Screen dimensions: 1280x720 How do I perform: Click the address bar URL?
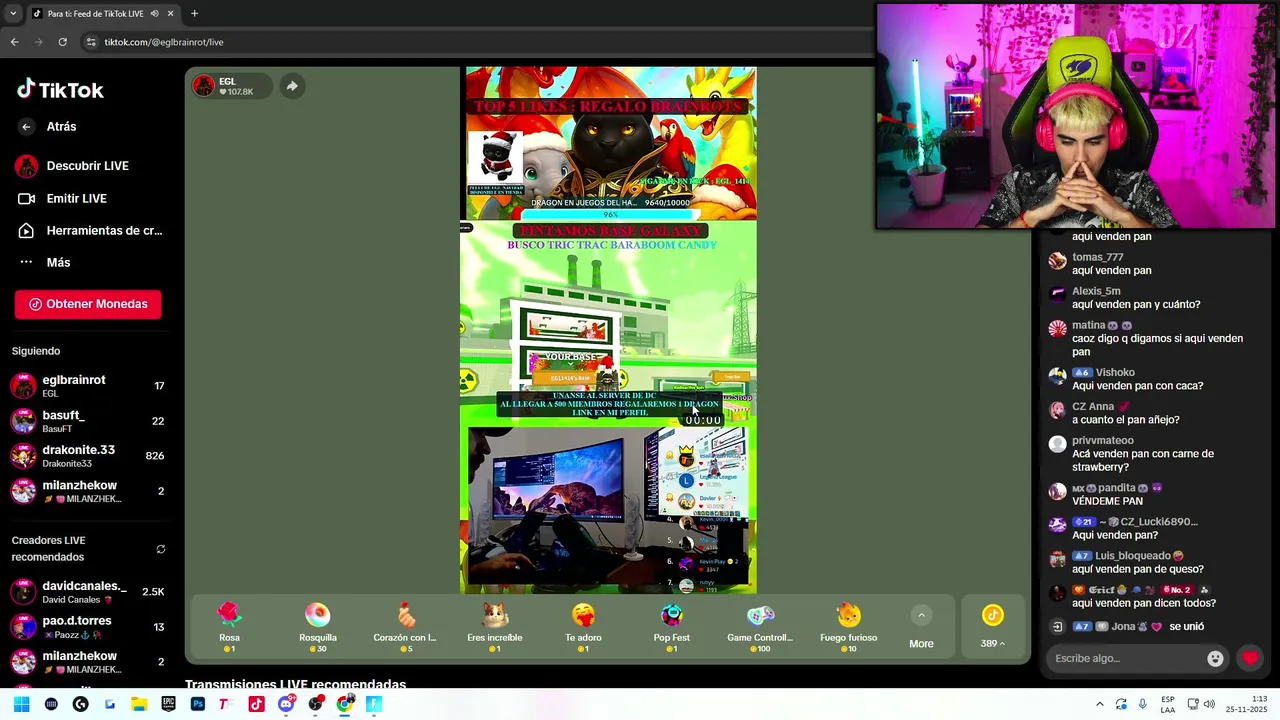(164, 42)
